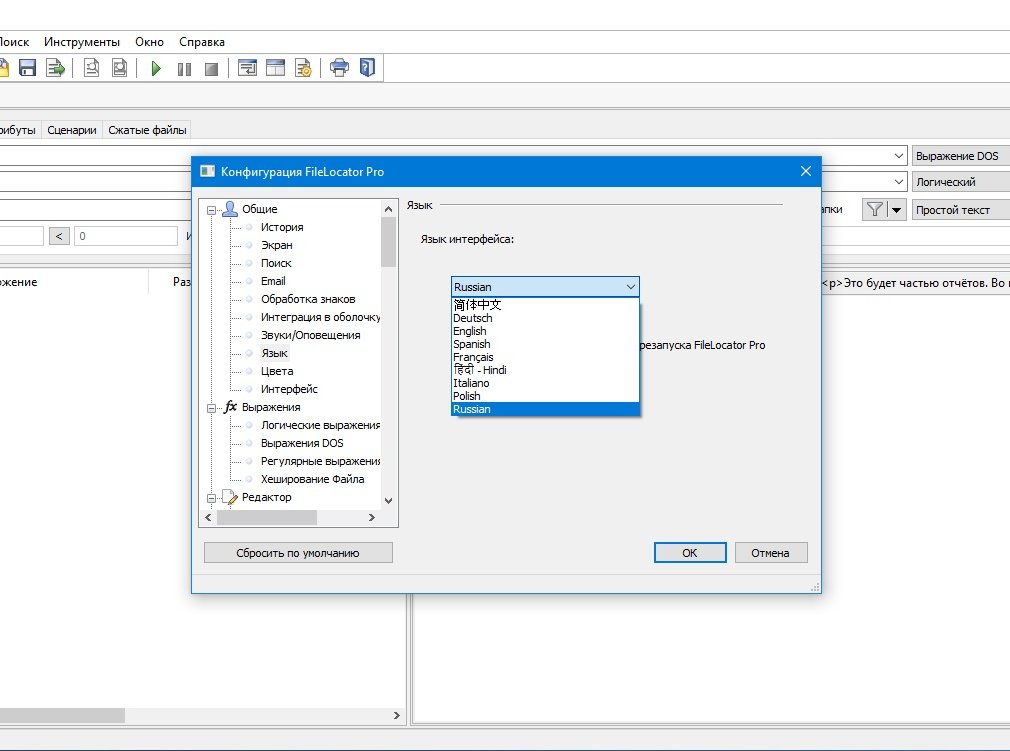
Task: Open the filter dropdown arrow beside funnel
Action: point(897,209)
